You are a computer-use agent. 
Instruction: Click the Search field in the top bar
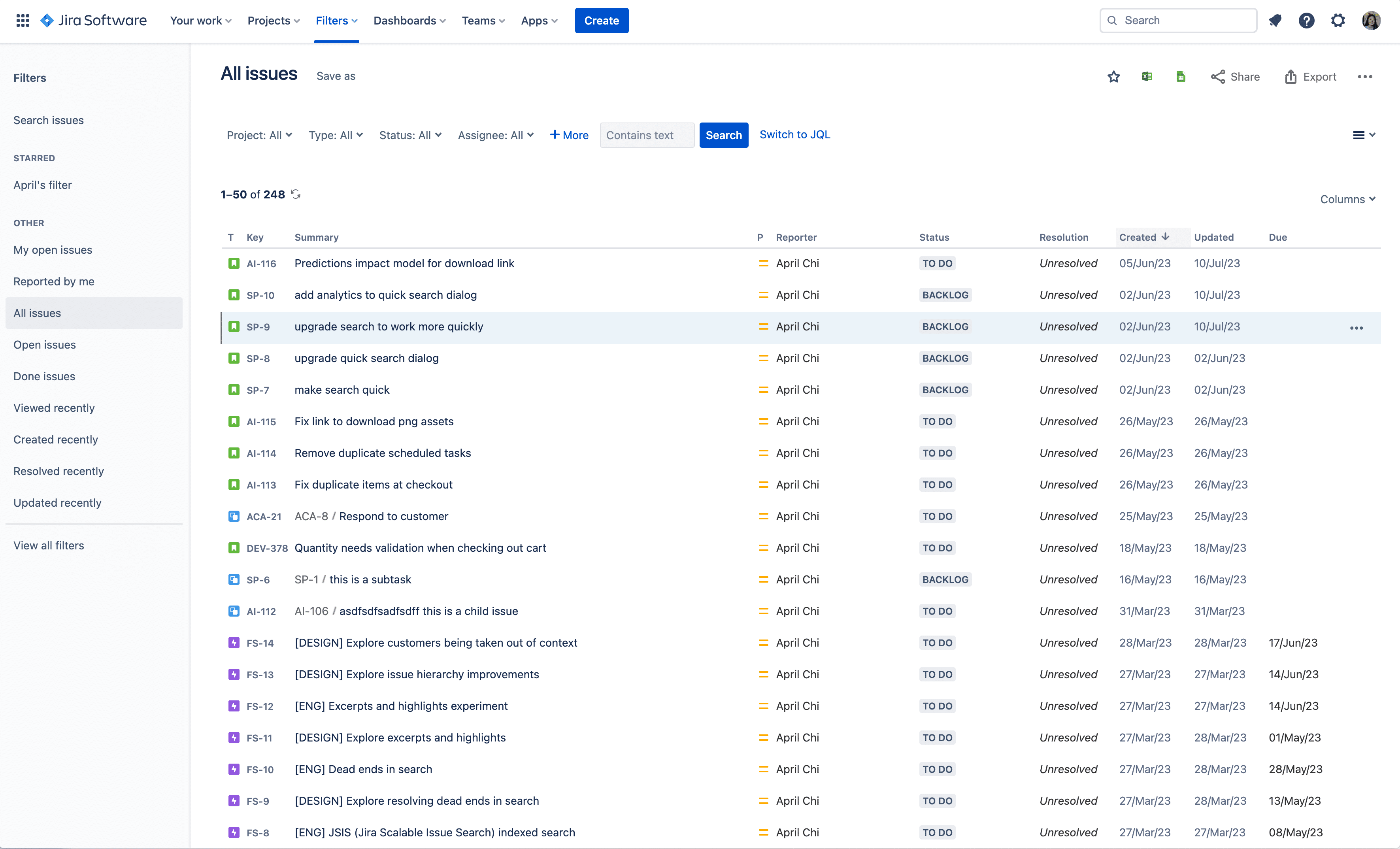(1177, 21)
